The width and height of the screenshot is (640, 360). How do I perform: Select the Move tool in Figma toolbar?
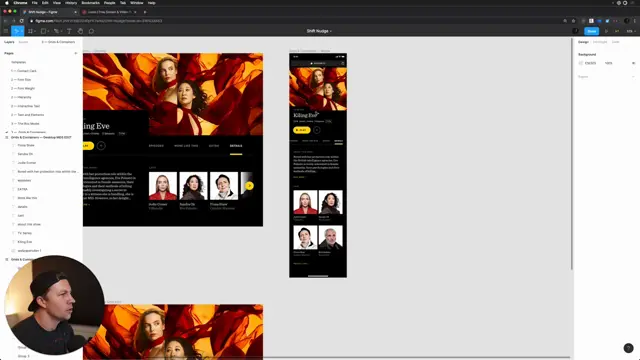(x=16, y=31)
